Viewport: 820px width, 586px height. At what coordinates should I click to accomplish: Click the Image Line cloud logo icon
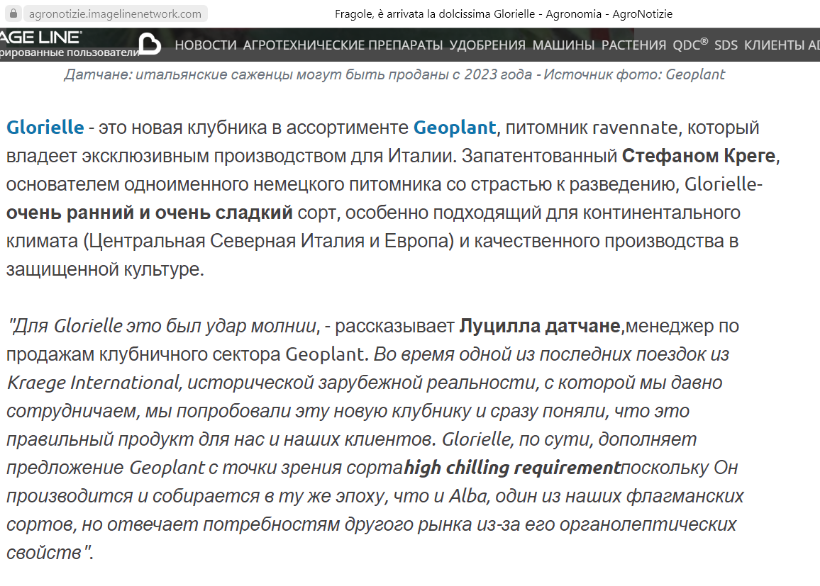(x=149, y=44)
